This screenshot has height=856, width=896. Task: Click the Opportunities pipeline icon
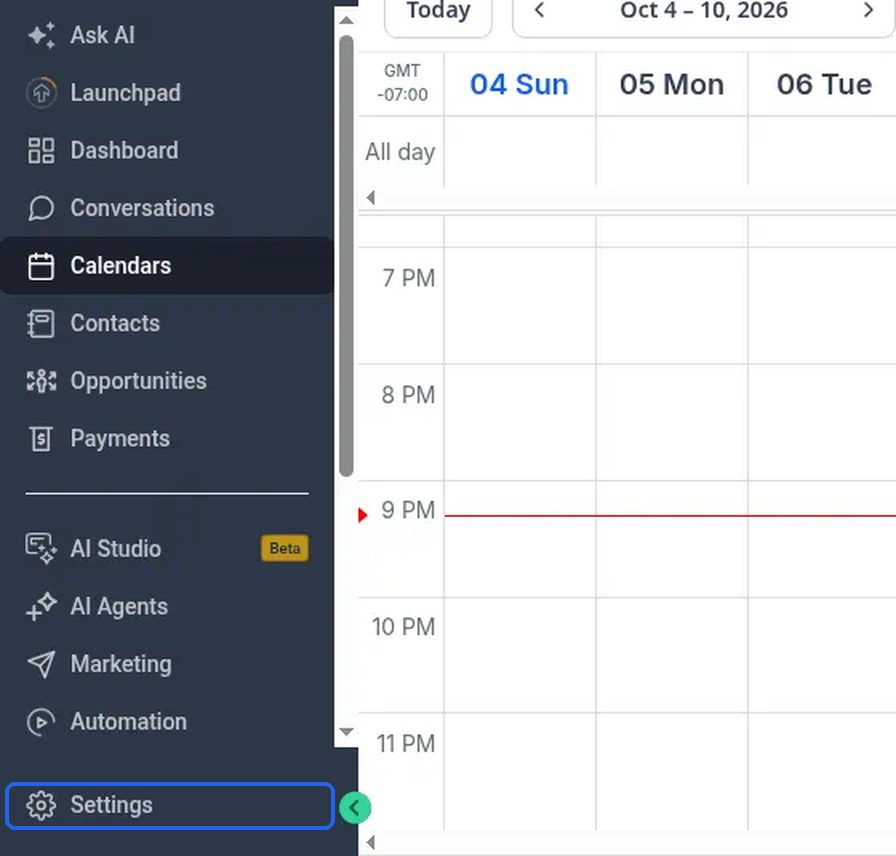click(41, 381)
